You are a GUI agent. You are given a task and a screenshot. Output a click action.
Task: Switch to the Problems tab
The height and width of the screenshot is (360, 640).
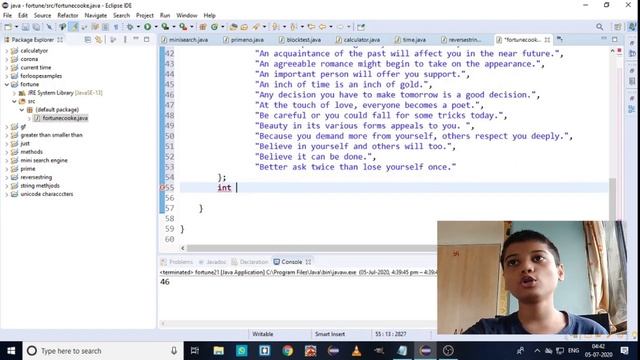coord(177,262)
